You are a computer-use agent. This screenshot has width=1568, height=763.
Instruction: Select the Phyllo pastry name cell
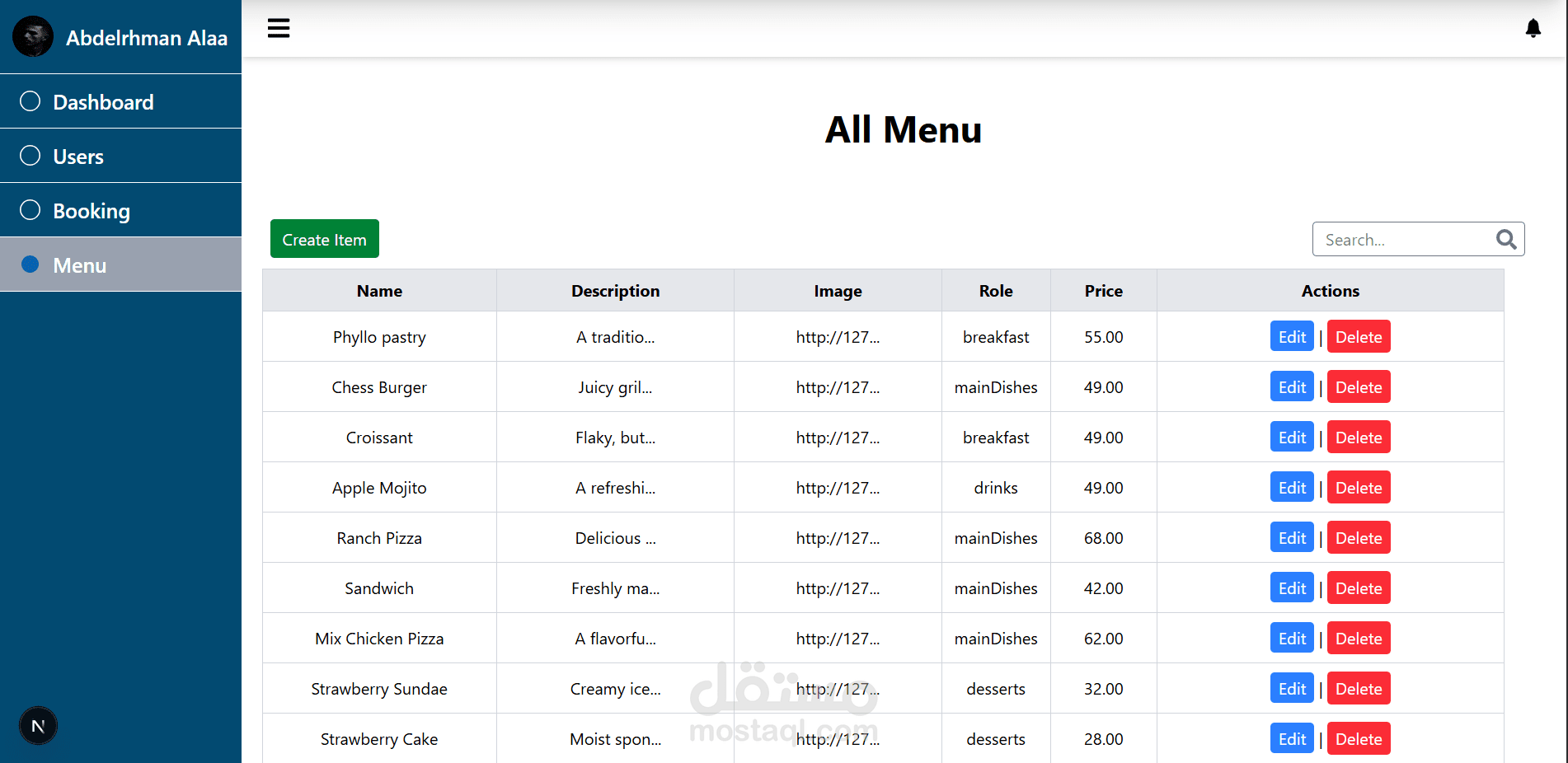[x=379, y=336]
